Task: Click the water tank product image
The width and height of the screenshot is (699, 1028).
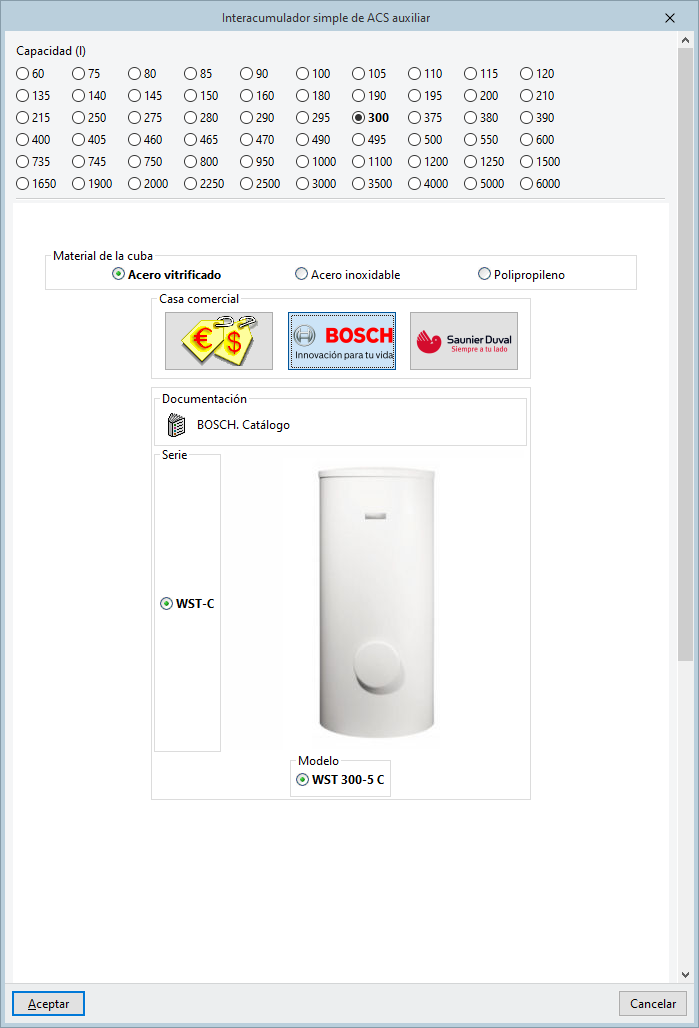Action: 376,602
